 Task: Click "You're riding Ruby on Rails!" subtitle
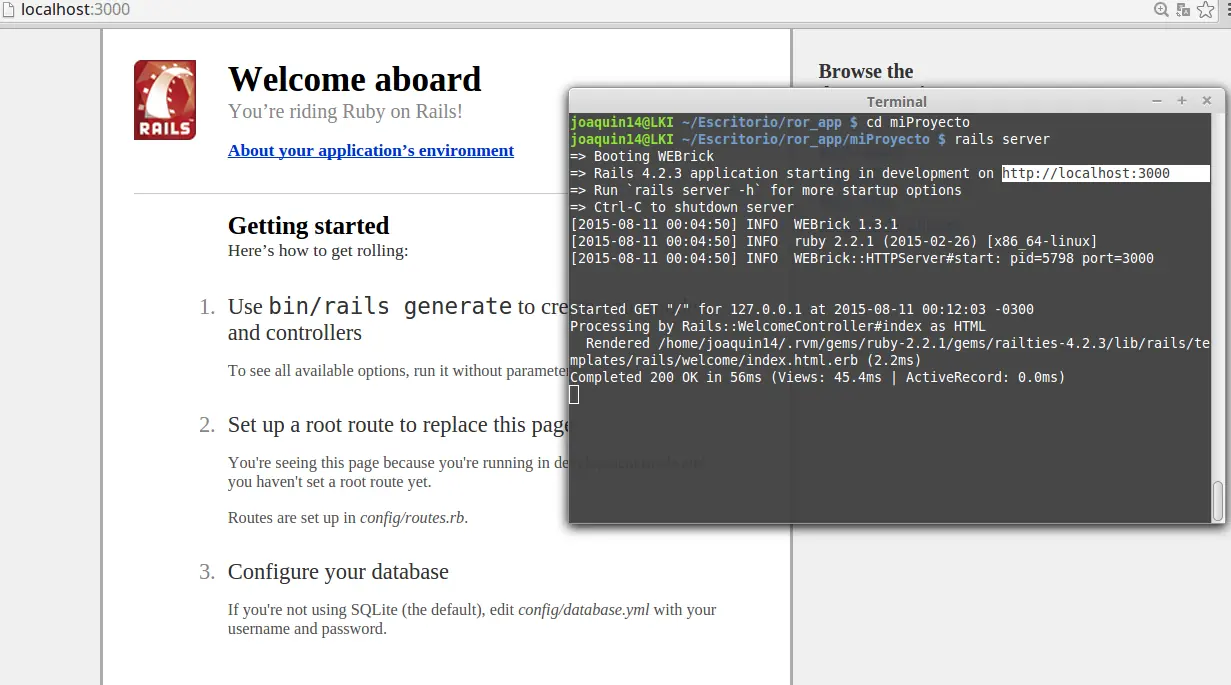(x=345, y=112)
